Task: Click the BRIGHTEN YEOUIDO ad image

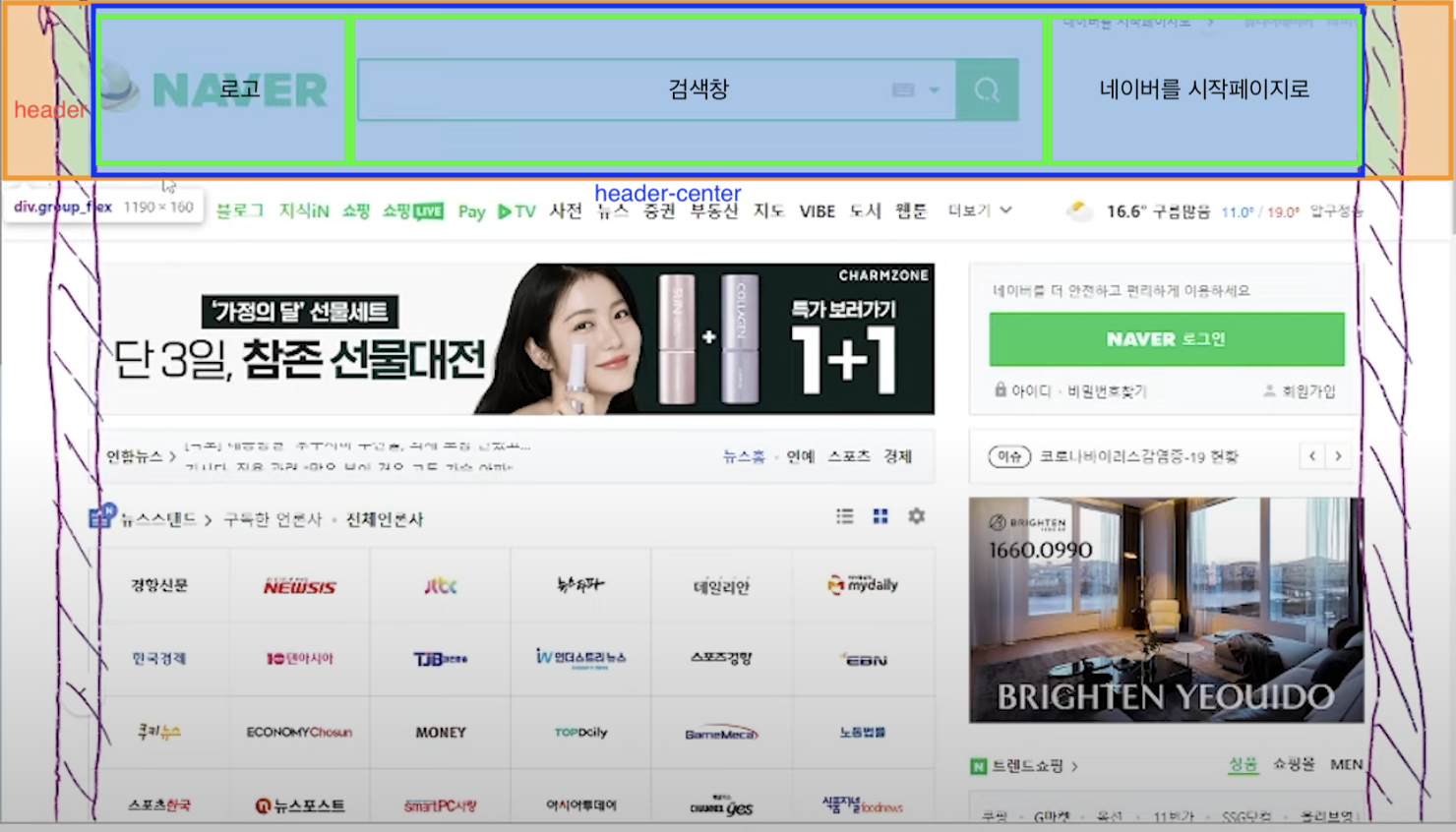Action: (1166, 610)
